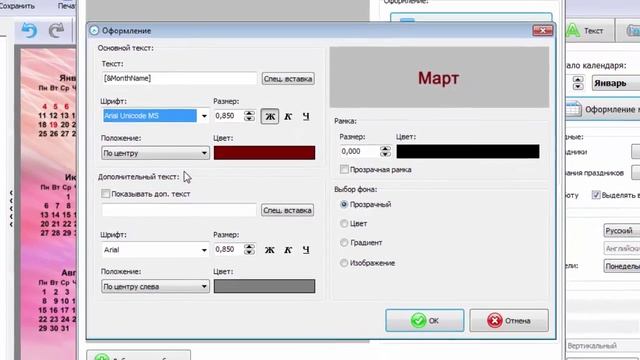Open main text position dropdown По центру
The image size is (640, 360).
pyautogui.click(x=156, y=153)
